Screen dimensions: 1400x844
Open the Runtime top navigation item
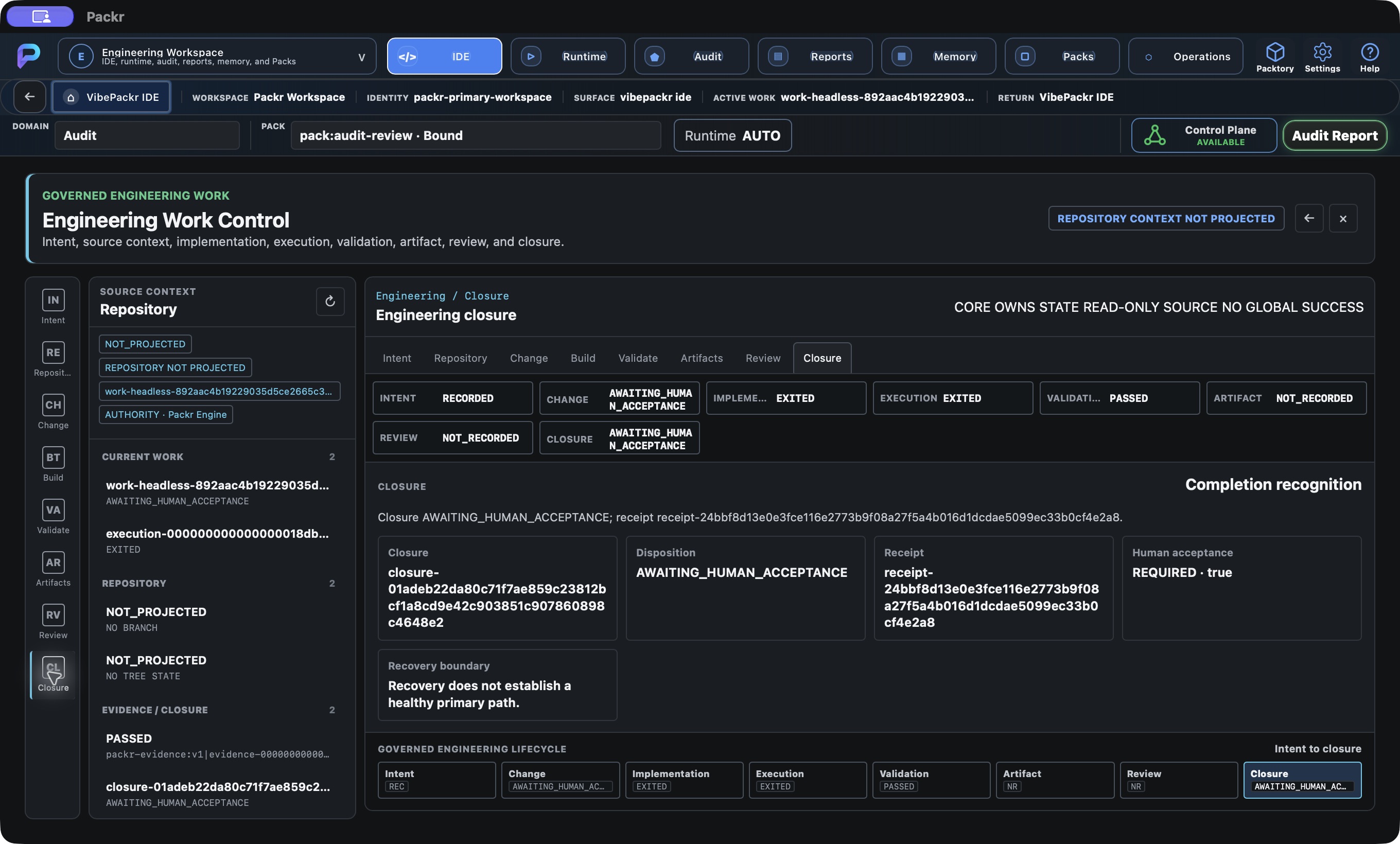point(568,56)
